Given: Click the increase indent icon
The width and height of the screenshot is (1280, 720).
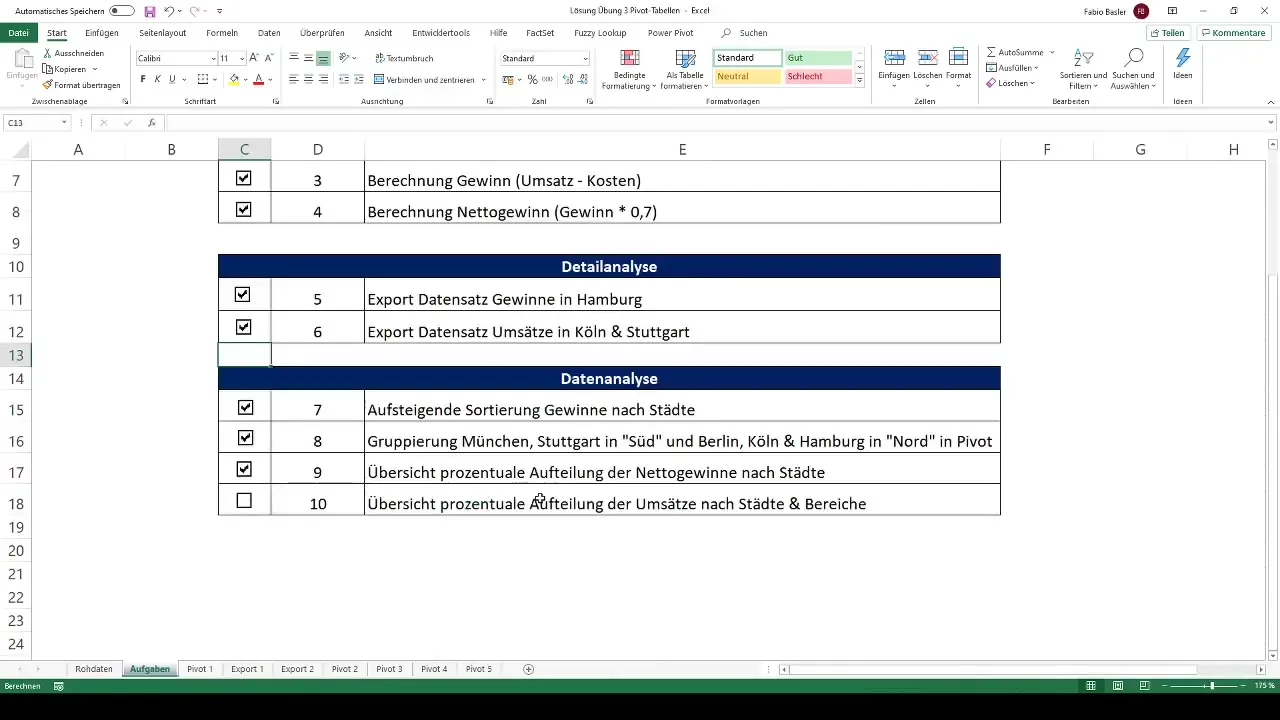Looking at the screenshot, I should coord(359,79).
